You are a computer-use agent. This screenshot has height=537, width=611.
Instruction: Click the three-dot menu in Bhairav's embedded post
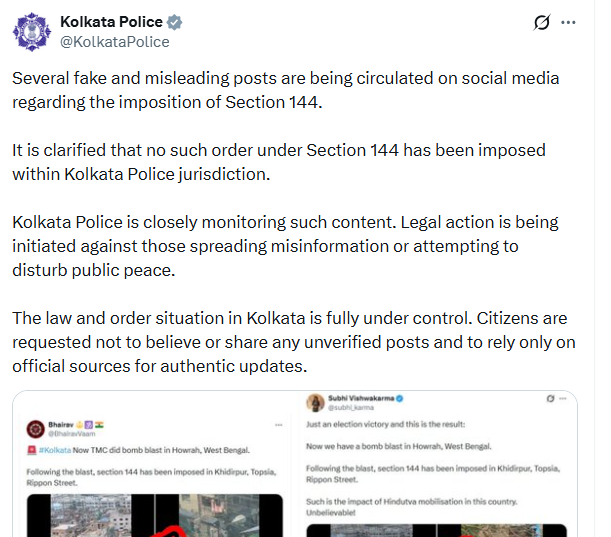pyautogui.click(x=278, y=425)
